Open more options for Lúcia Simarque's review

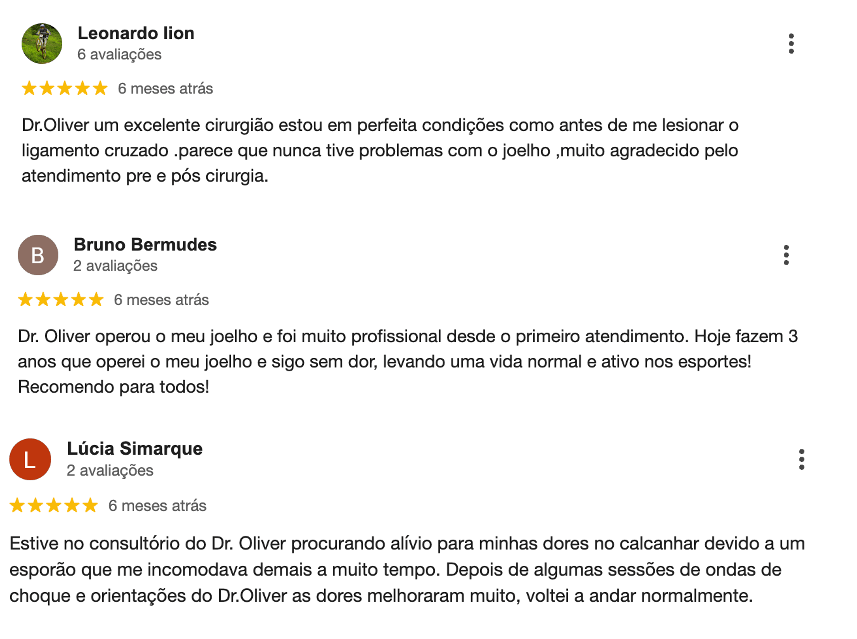pyautogui.click(x=801, y=460)
